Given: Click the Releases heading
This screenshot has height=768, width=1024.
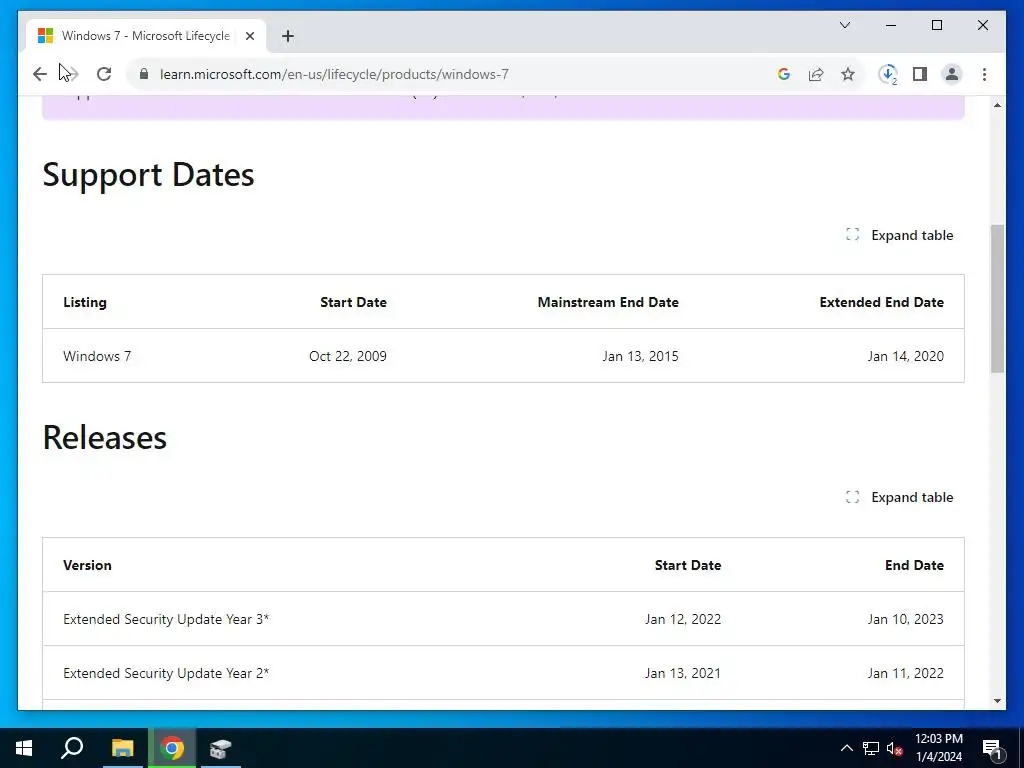Looking at the screenshot, I should point(104,438).
